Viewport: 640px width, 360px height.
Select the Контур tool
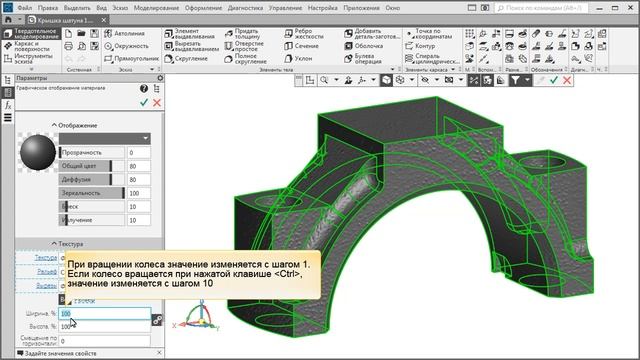point(420,46)
